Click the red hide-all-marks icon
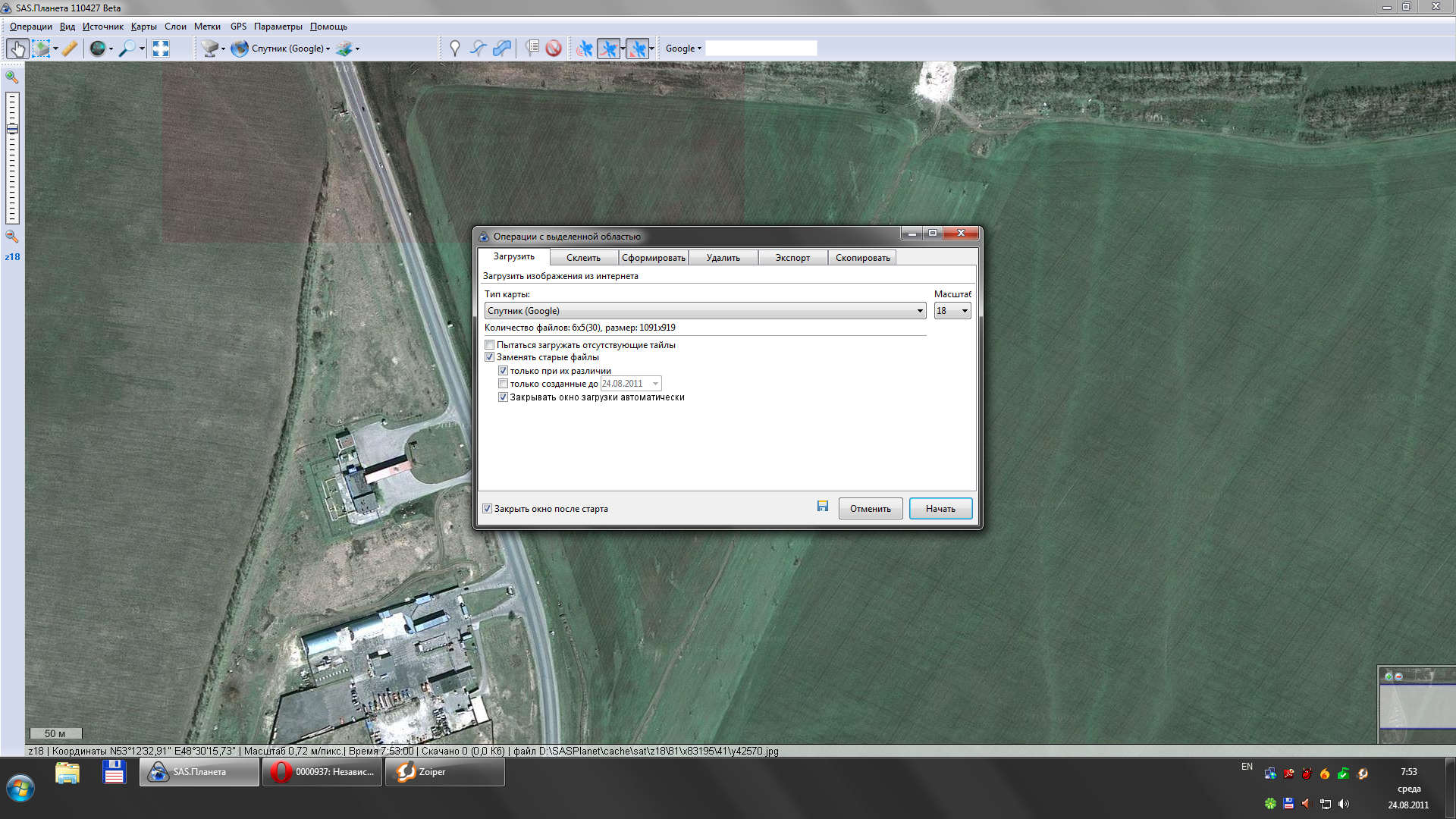1456x819 pixels. [x=554, y=49]
